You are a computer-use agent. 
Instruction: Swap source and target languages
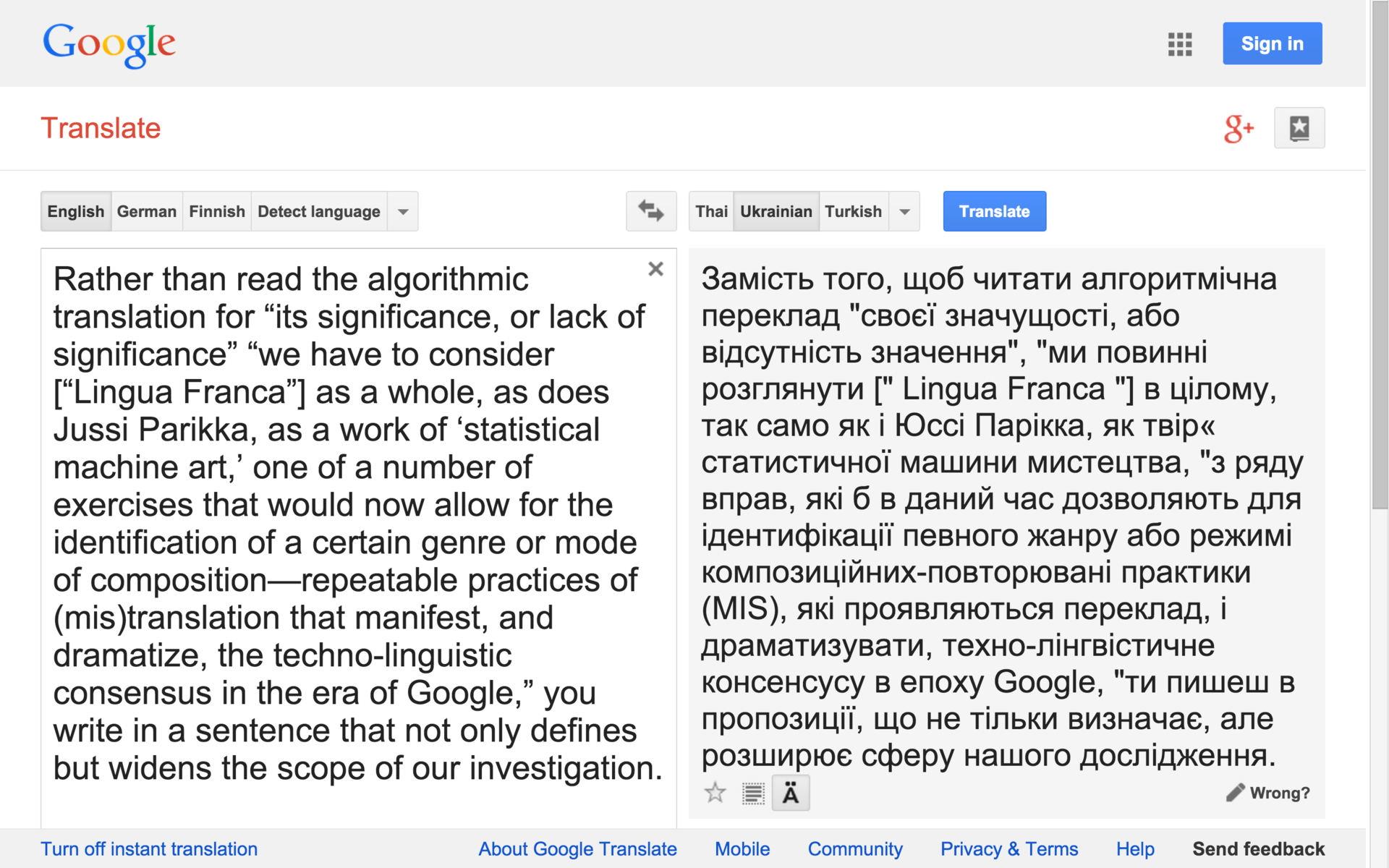(x=650, y=211)
